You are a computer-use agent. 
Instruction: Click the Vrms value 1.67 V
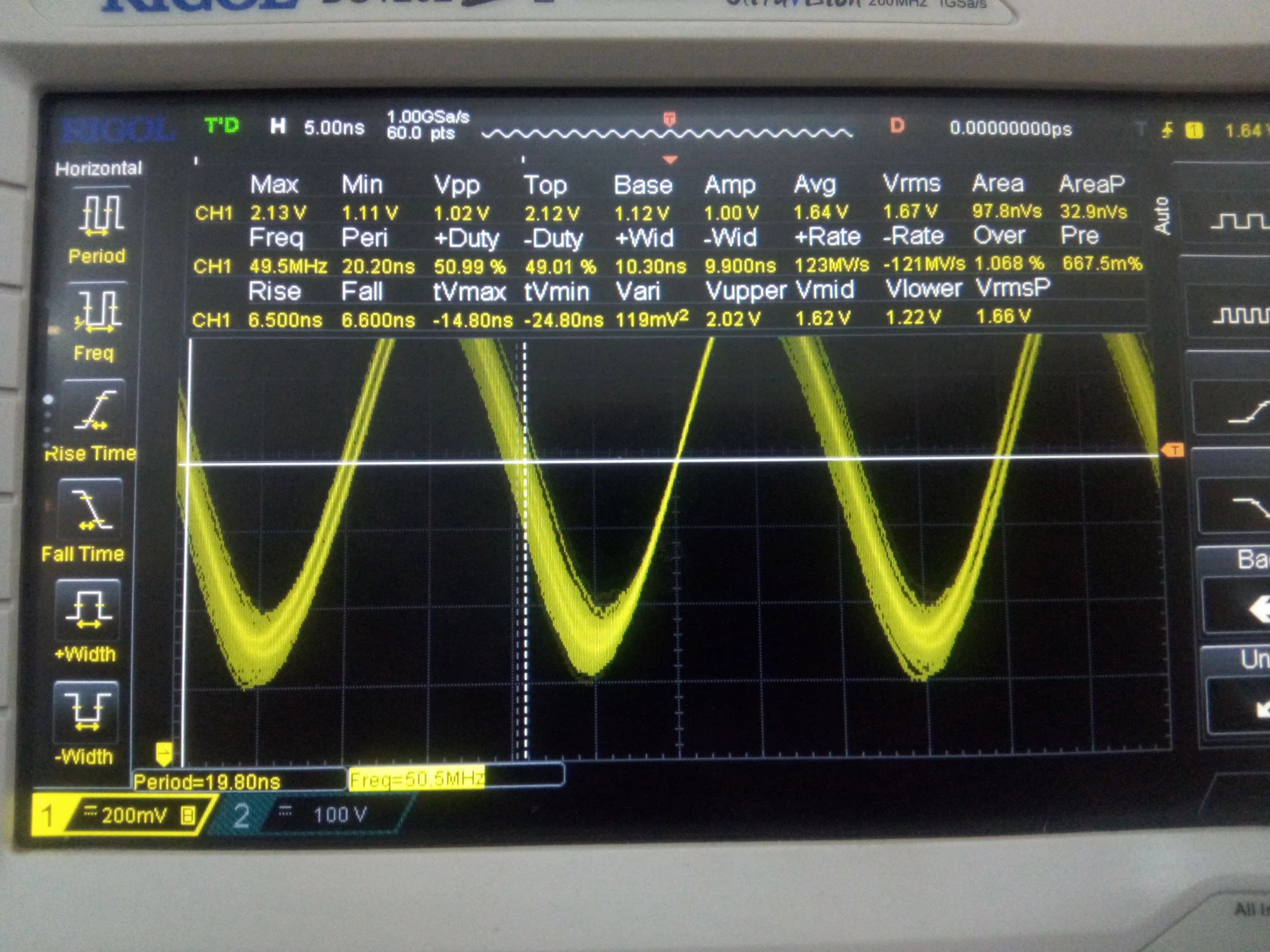[910, 212]
